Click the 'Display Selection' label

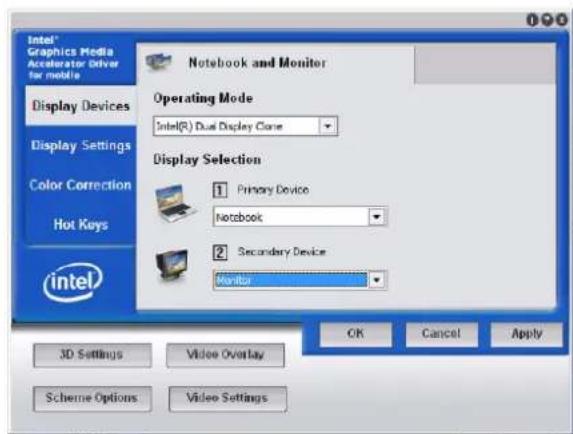[x=207, y=160]
